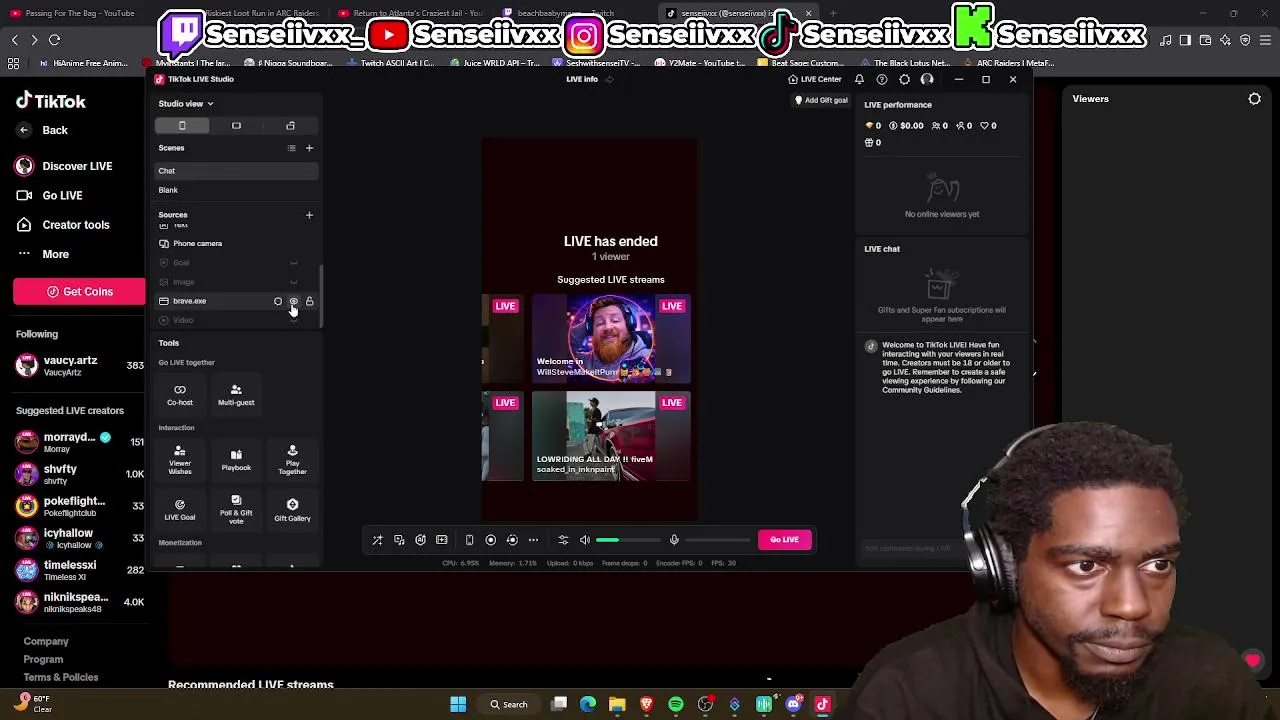Open the Co-host tool

point(180,395)
